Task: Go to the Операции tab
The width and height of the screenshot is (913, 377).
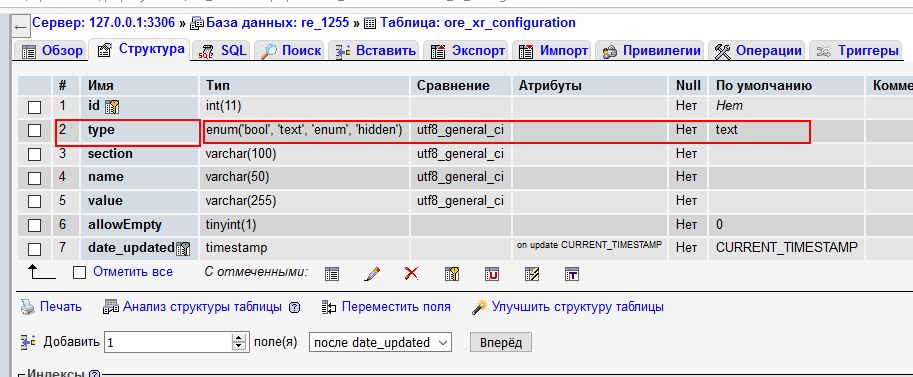Action: pos(758,51)
